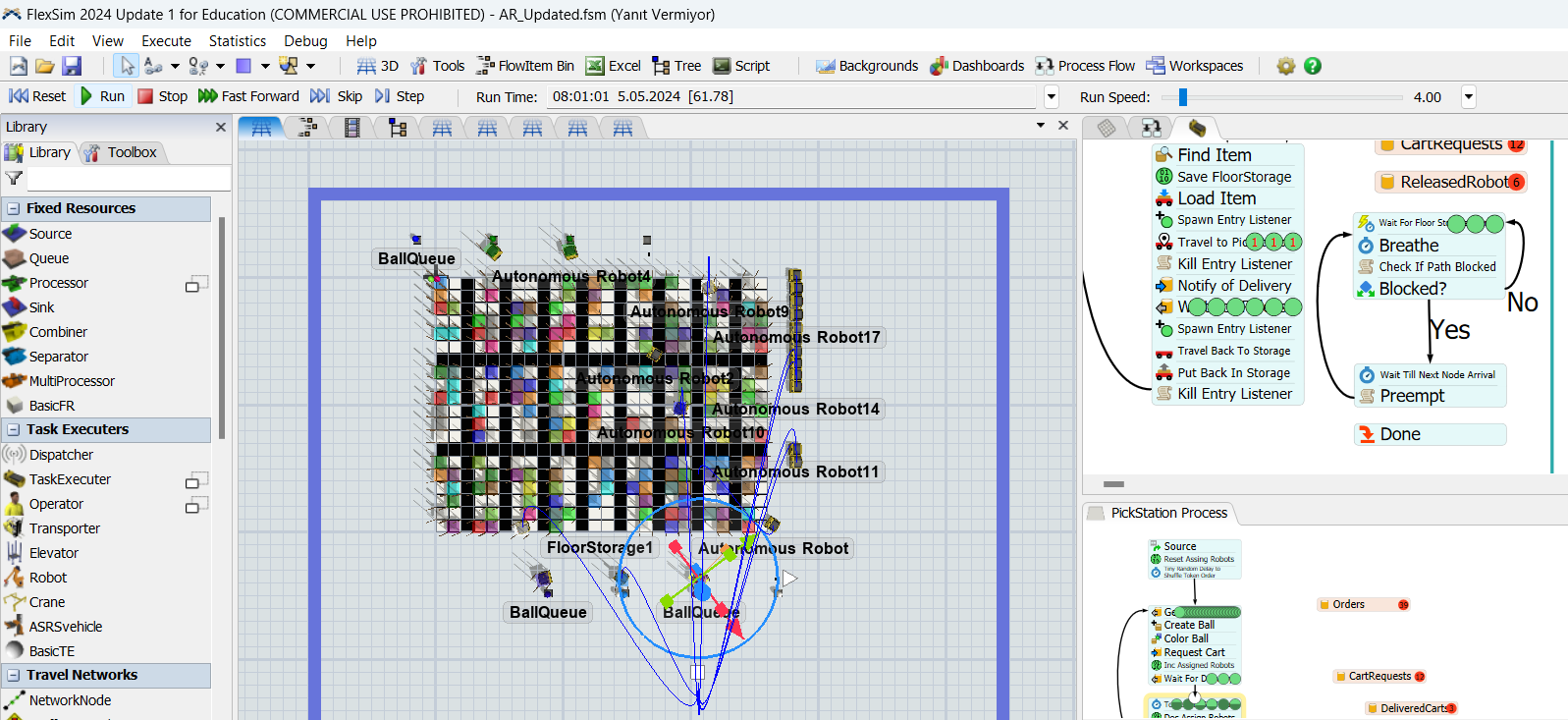Viewport: 1568px width, 720px height.
Task: Open the FlowItem Bin tool
Action: click(x=525, y=66)
